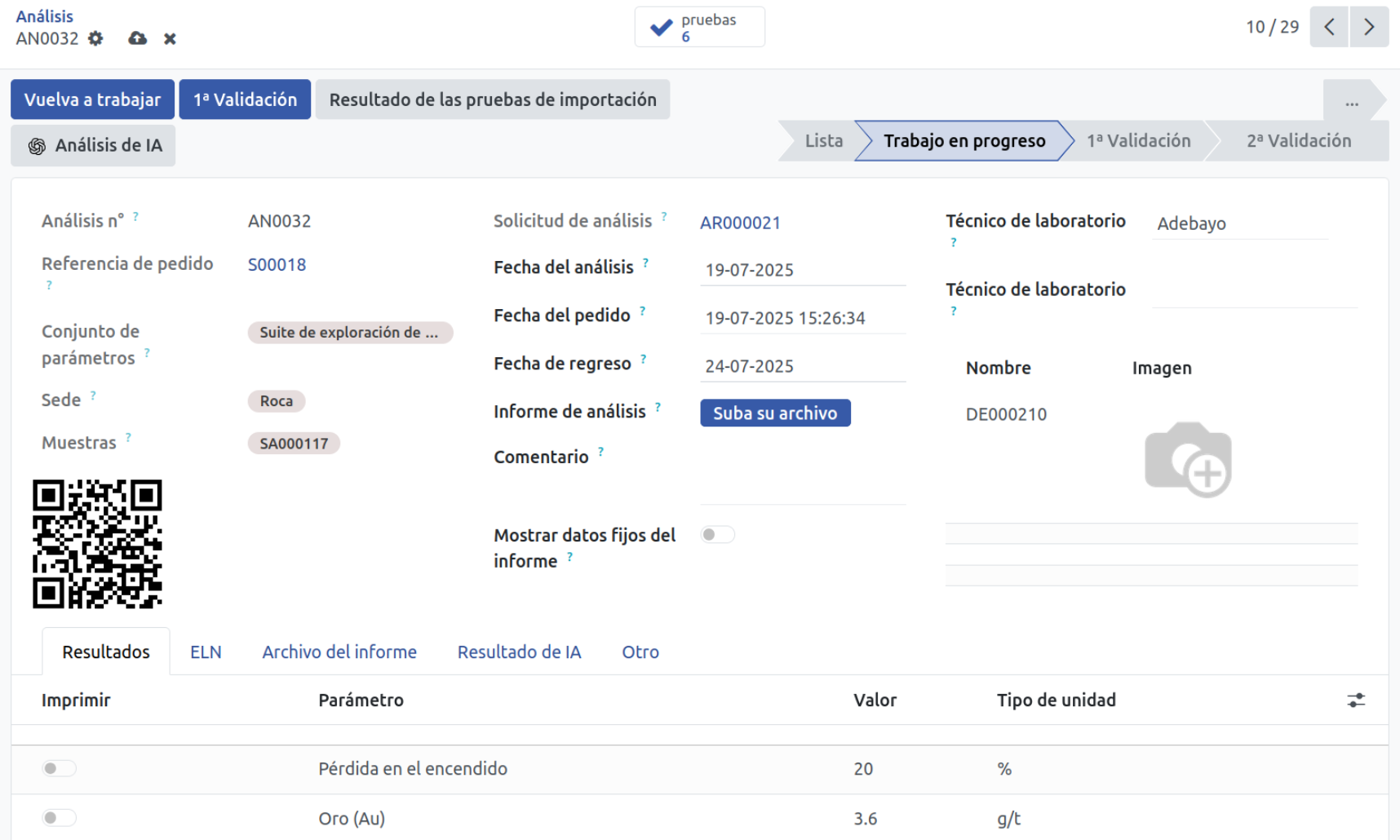Screen dimensions: 1400x840
Task: Toggle print for Pérdida en el encendido
Action: [x=59, y=768]
